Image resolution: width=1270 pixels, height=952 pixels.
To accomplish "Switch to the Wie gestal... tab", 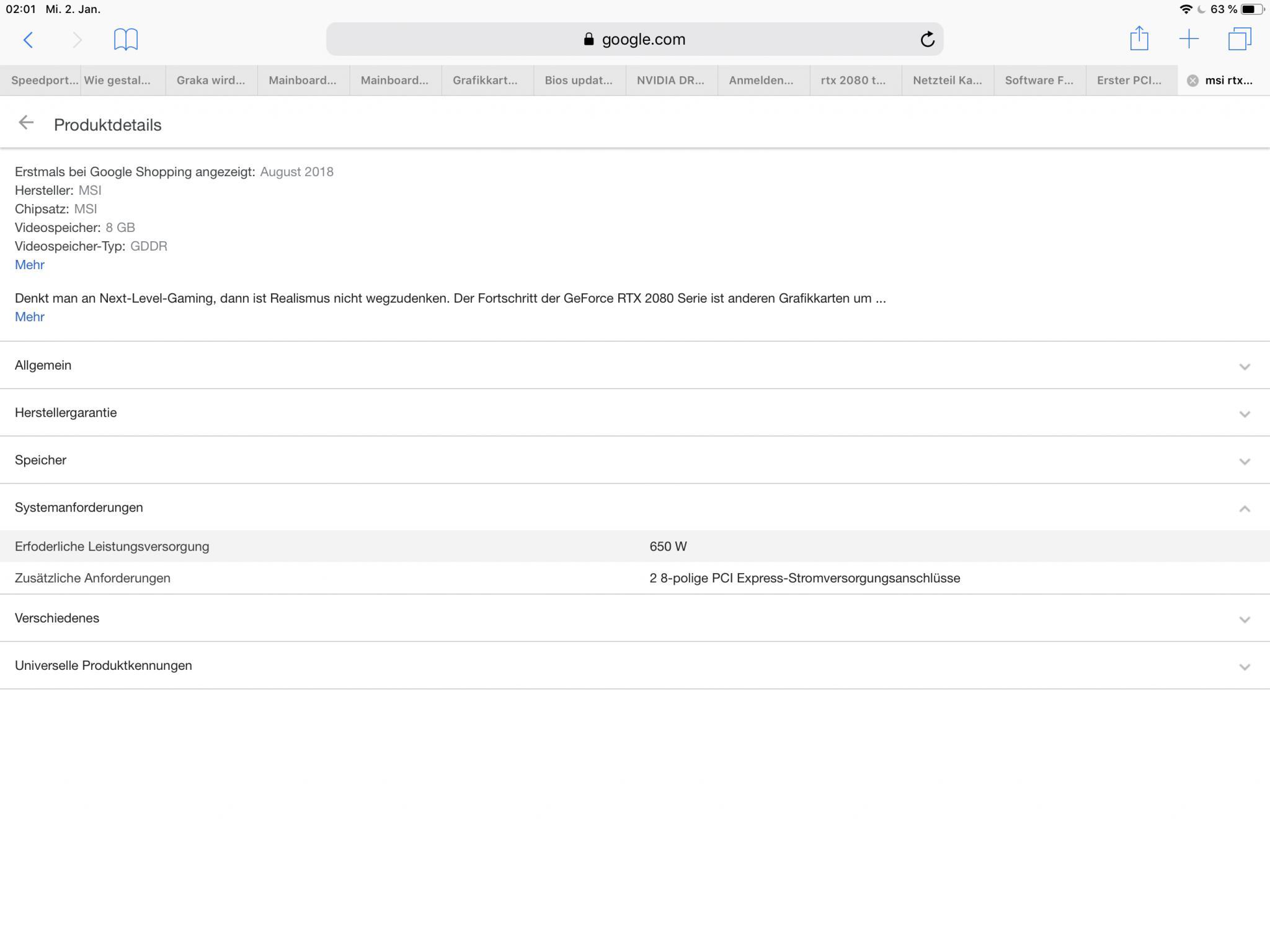I will coord(123,81).
